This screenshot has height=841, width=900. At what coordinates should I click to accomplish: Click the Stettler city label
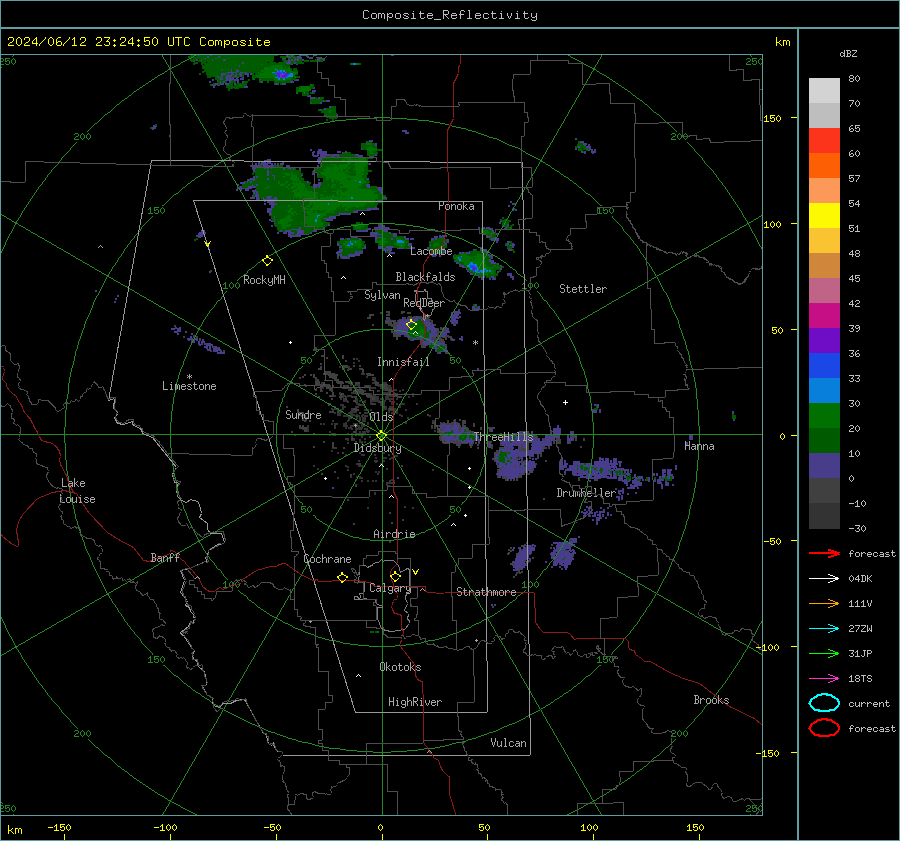[583, 289]
